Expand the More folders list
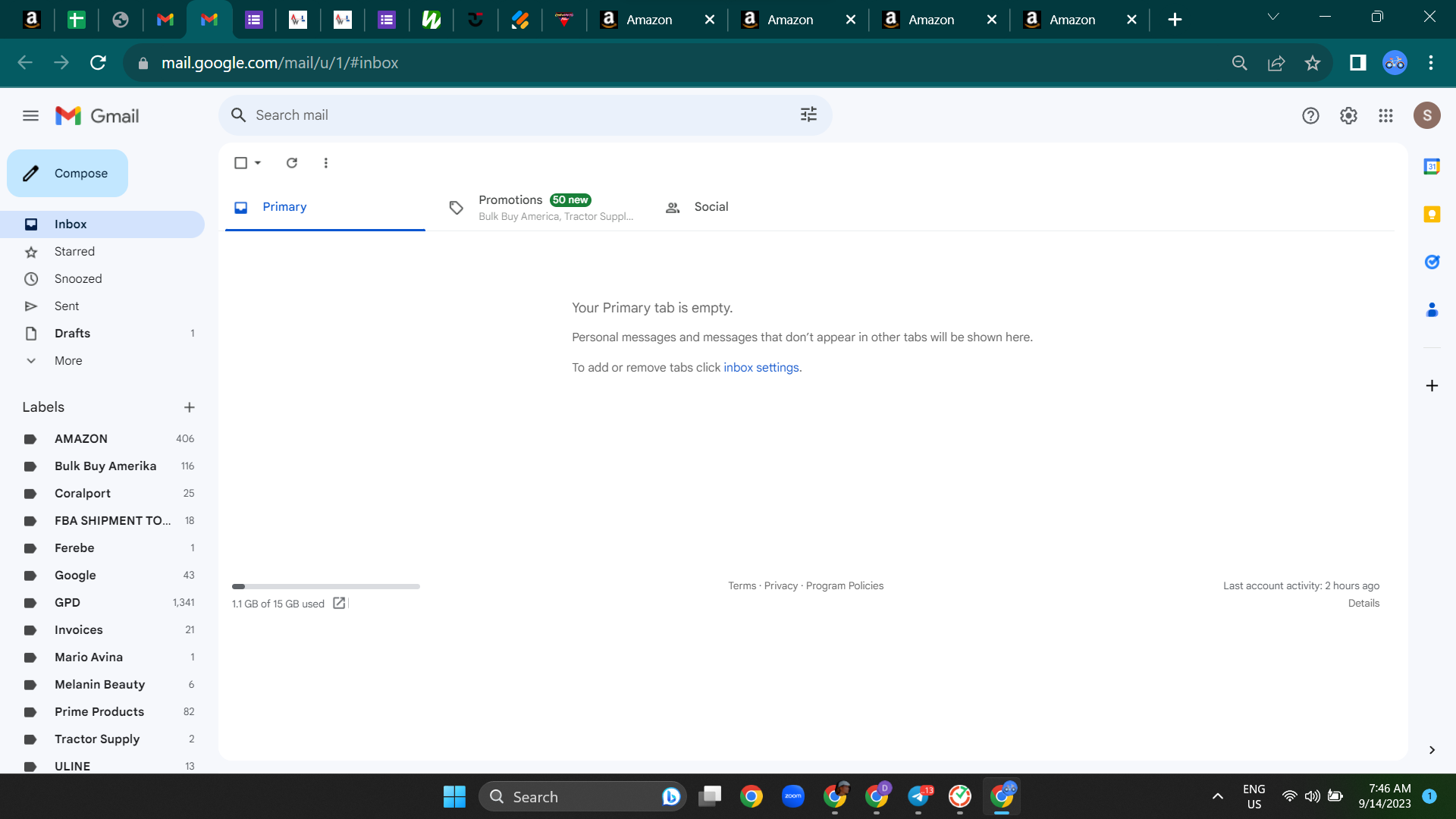1456x819 pixels. click(x=102, y=361)
